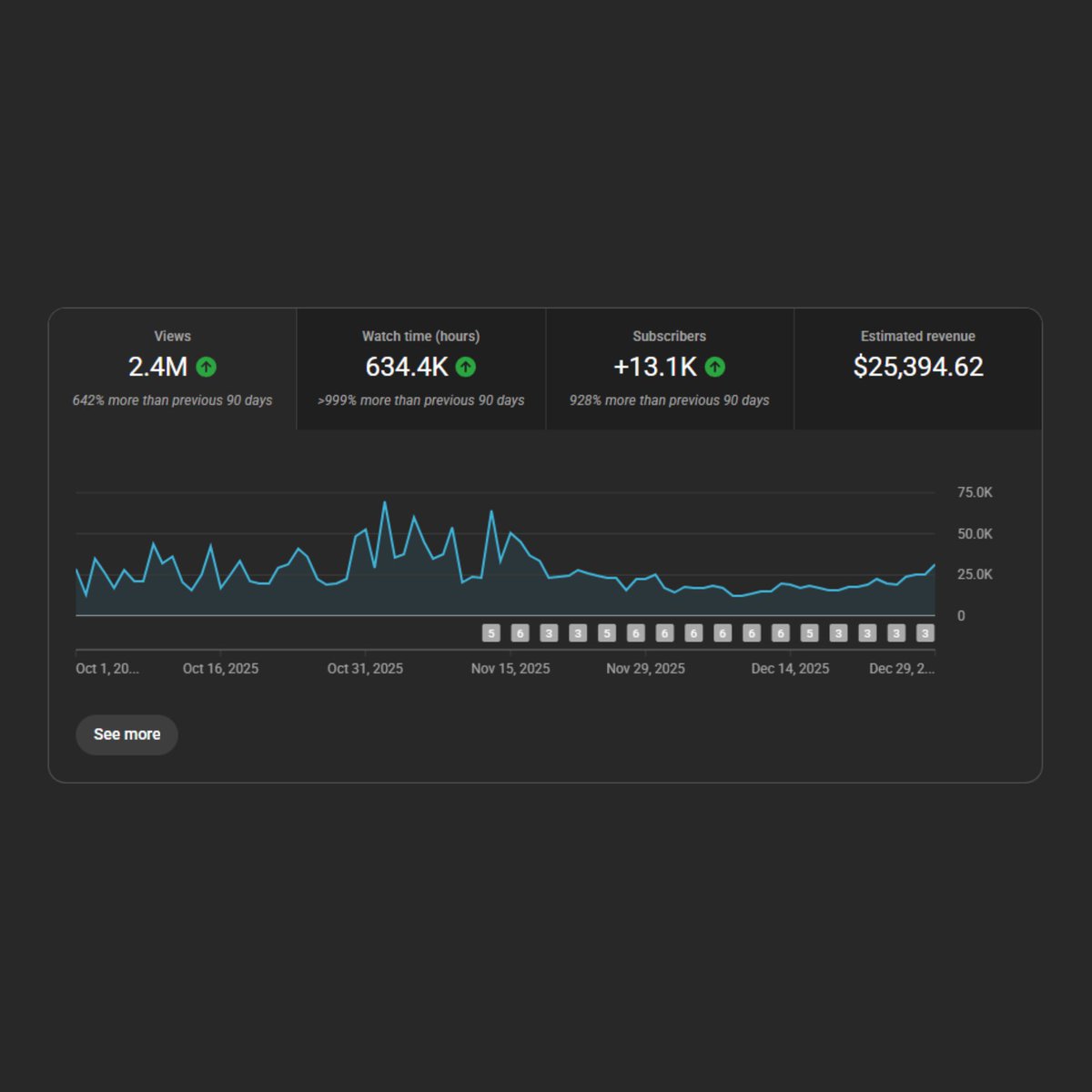This screenshot has width=1092, height=1092.
Task: Switch to Watch time (hours) tab
Action: [421, 369]
